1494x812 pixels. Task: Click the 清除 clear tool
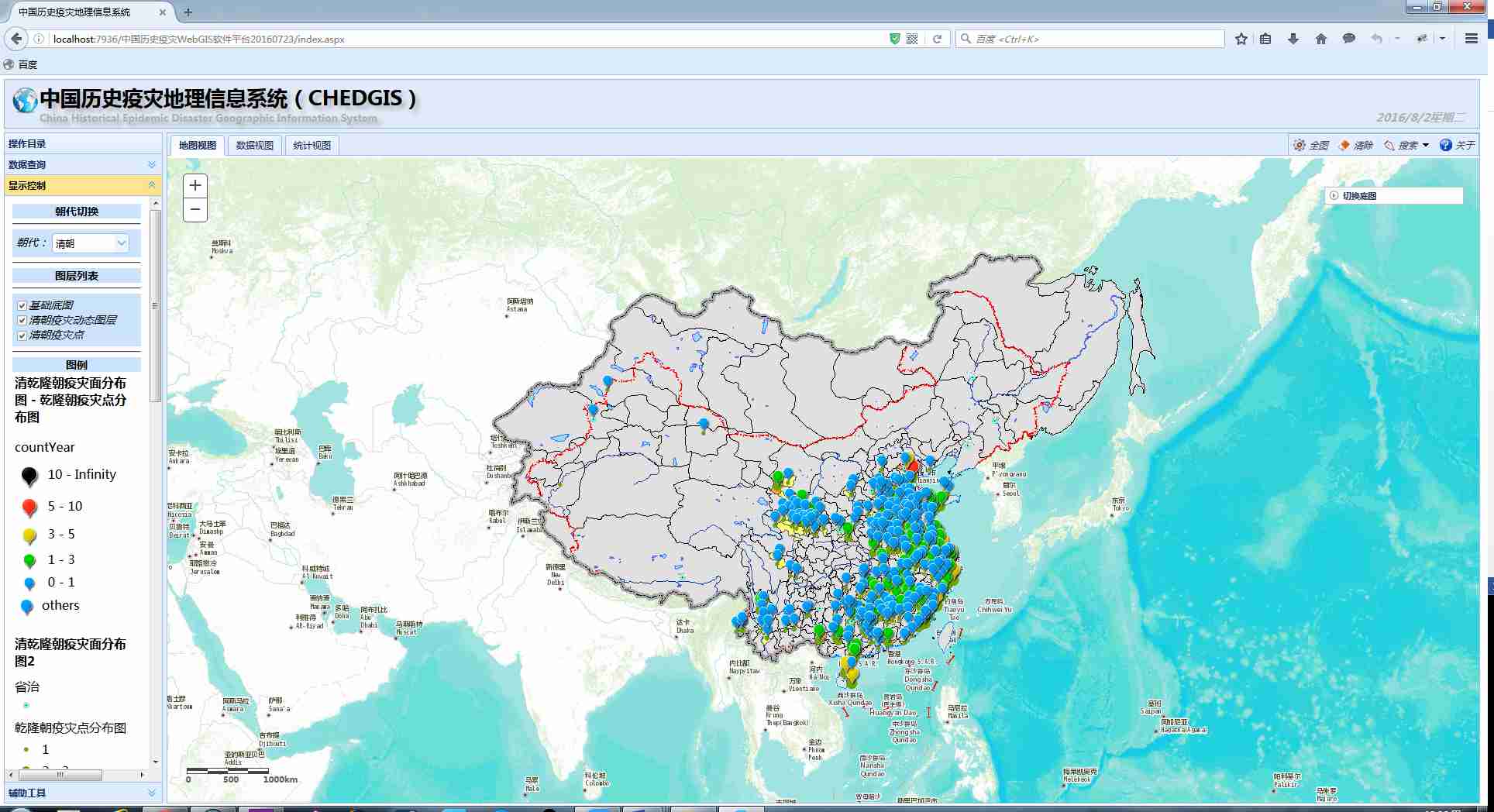1355,146
